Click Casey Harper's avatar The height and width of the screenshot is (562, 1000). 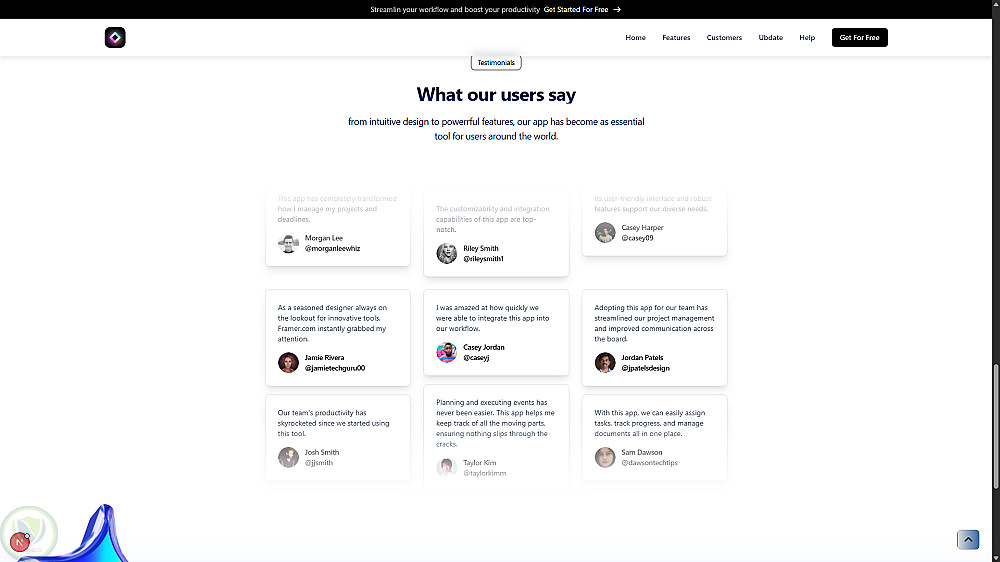click(x=605, y=233)
